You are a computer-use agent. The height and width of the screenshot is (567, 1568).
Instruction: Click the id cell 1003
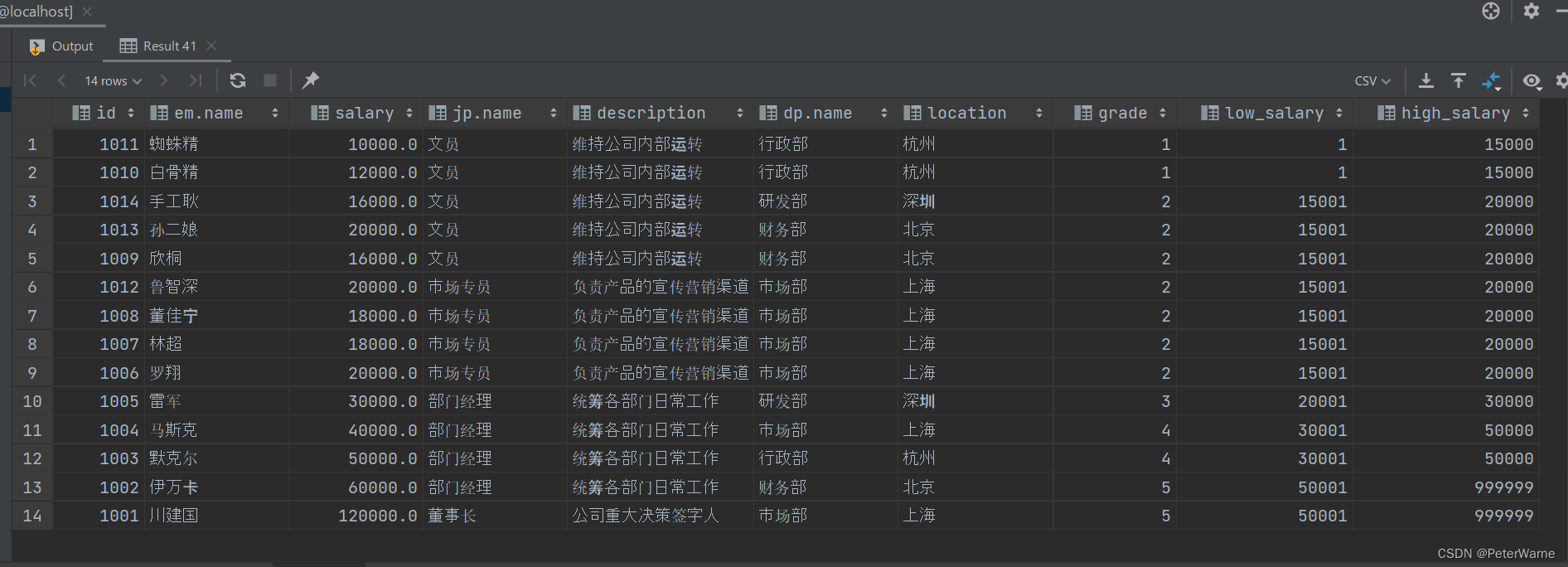pyautogui.click(x=99, y=458)
